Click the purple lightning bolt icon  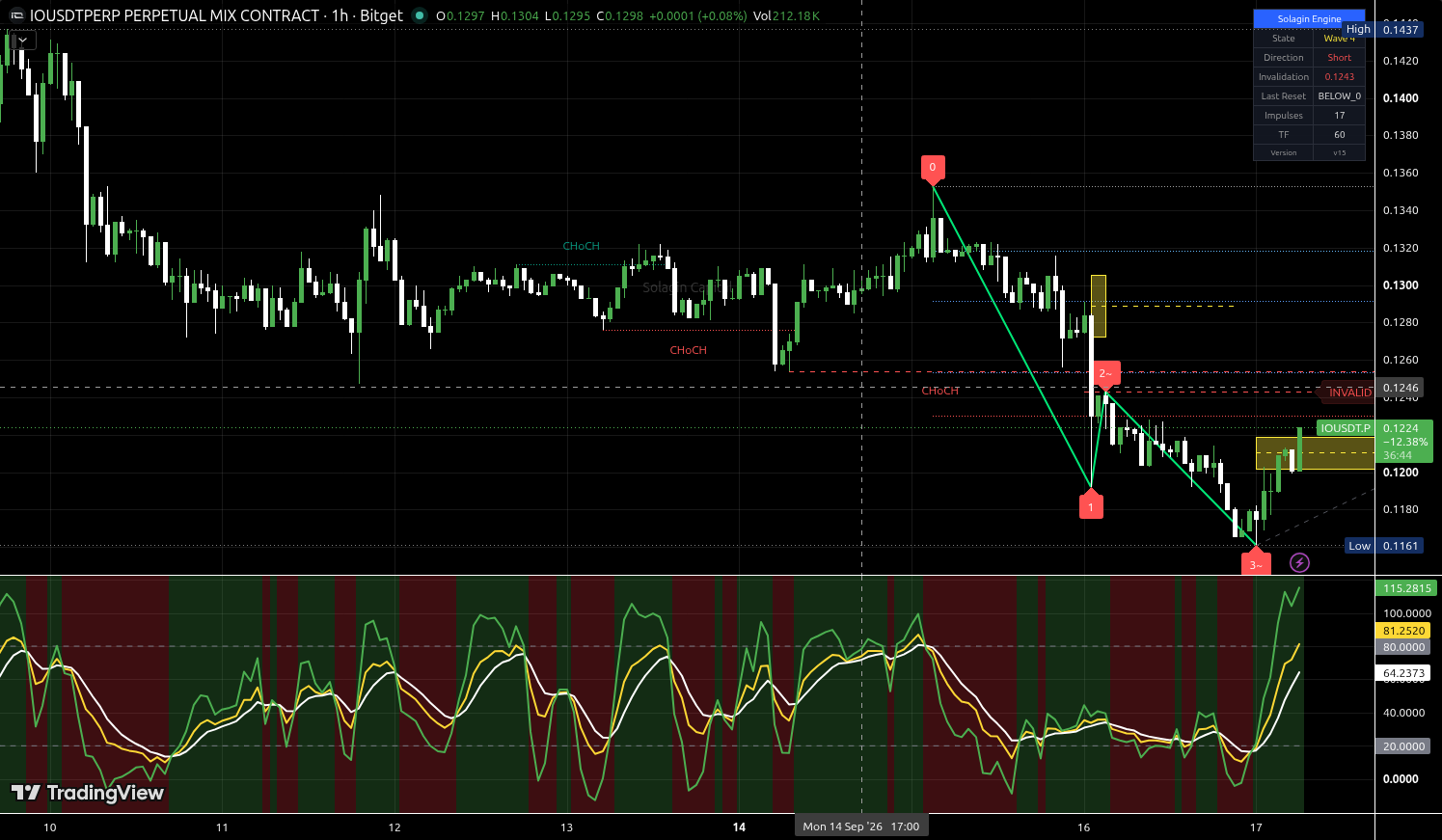coord(1299,562)
